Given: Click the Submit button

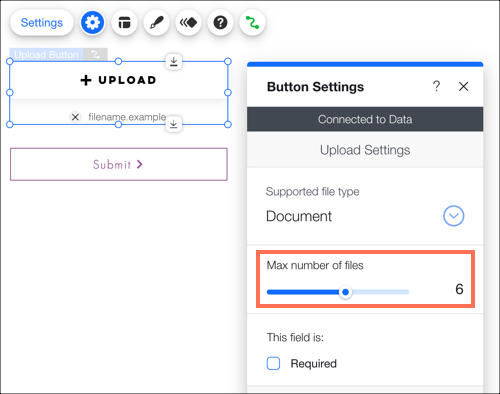Looking at the screenshot, I should tap(119, 164).
